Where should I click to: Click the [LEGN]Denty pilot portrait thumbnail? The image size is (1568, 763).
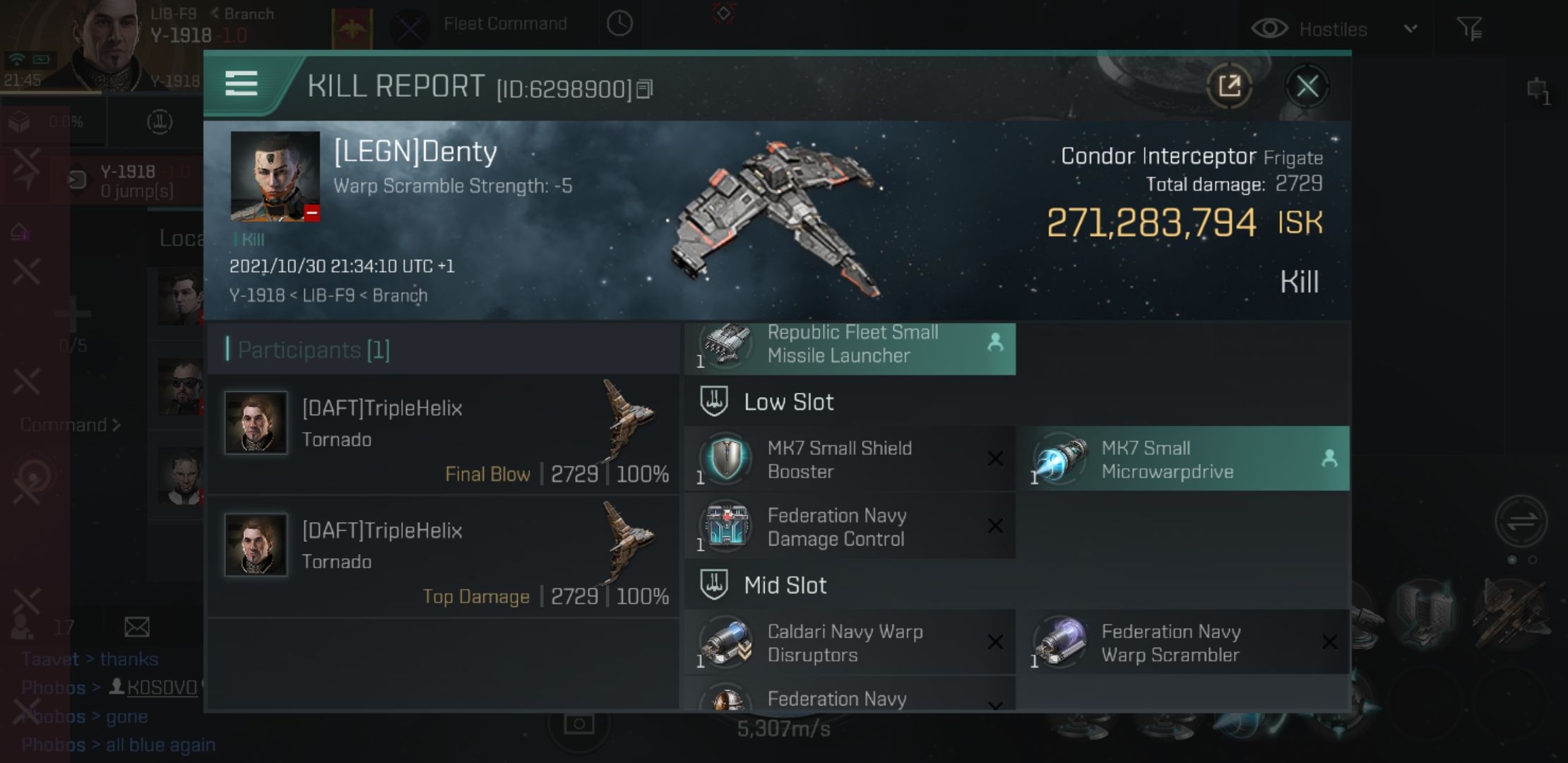(273, 178)
